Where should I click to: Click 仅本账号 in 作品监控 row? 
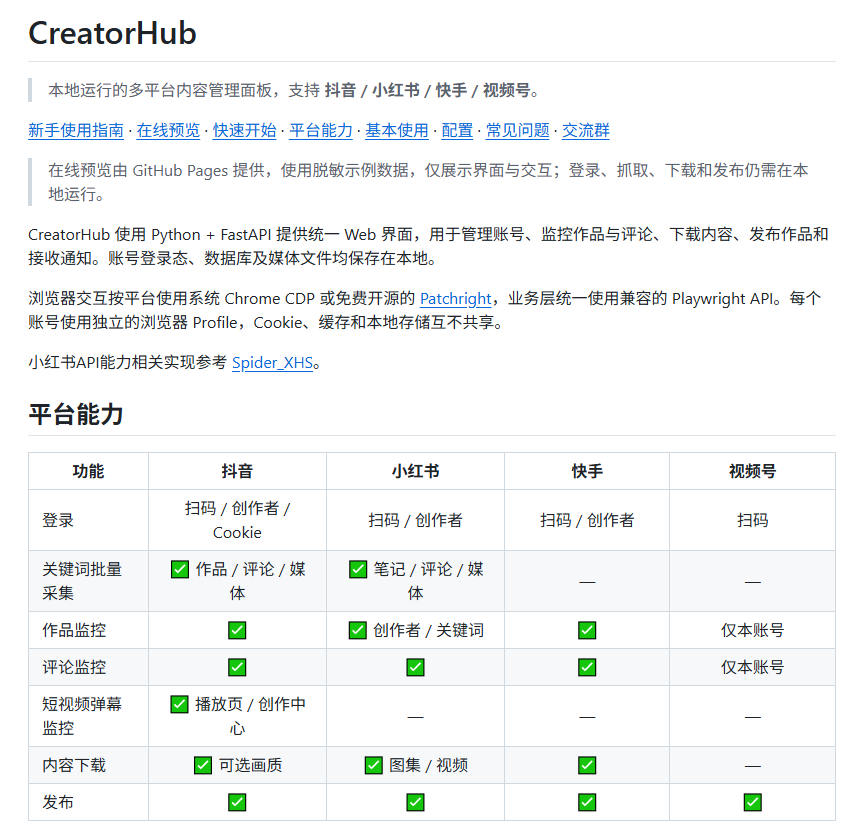coord(752,630)
